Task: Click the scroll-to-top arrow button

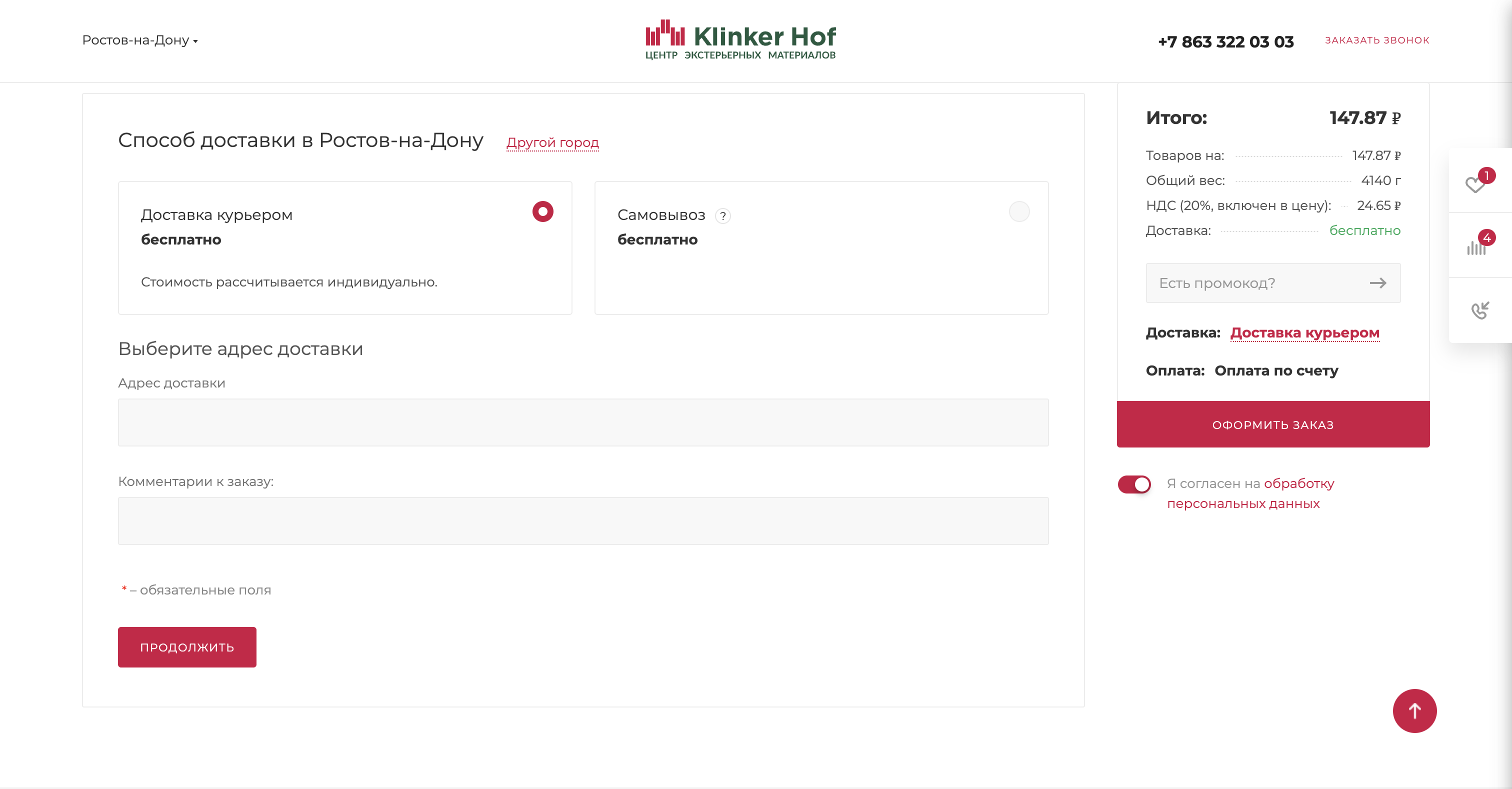Action: 1414,710
